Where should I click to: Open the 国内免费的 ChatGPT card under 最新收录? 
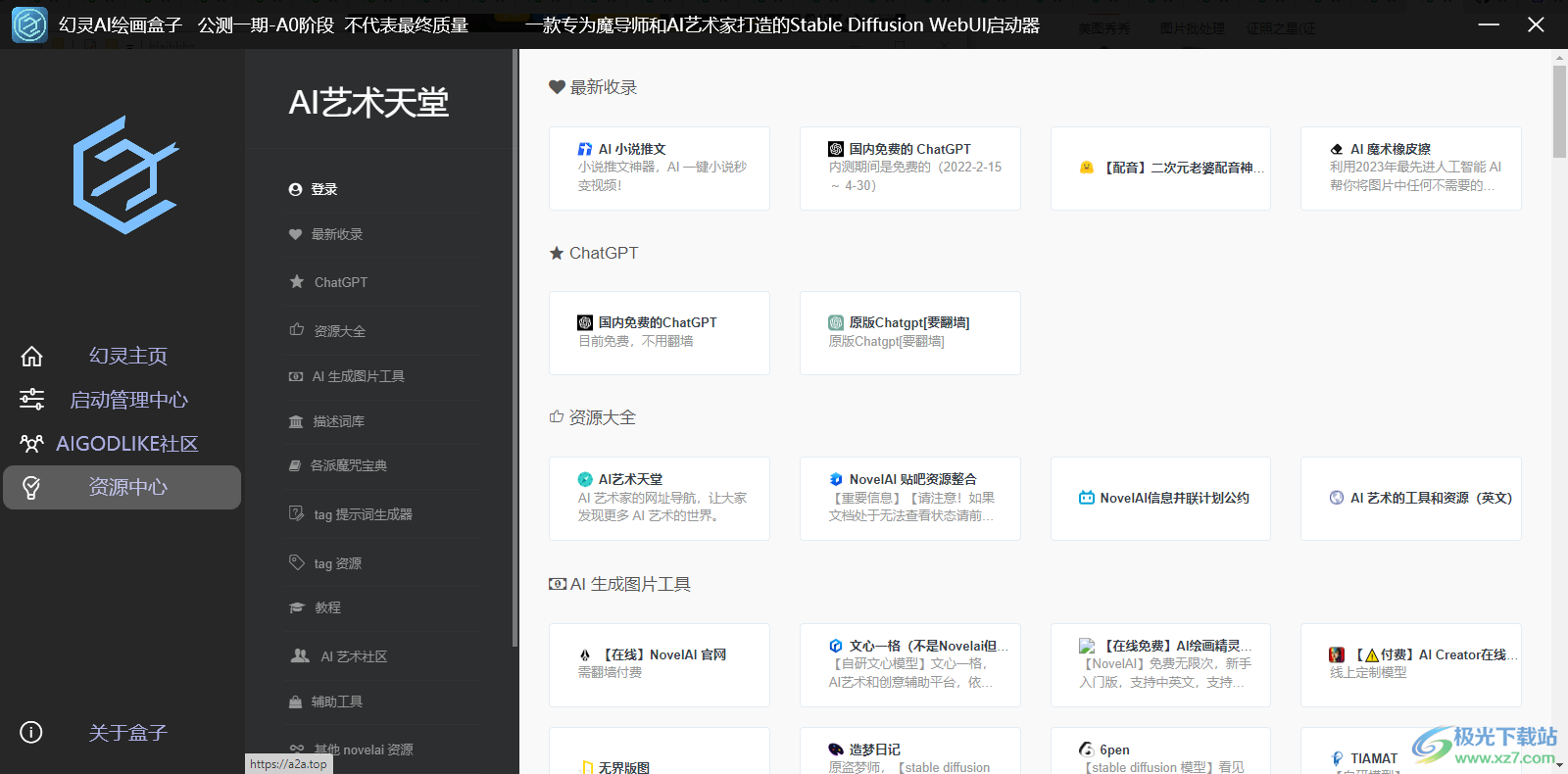[x=910, y=168]
